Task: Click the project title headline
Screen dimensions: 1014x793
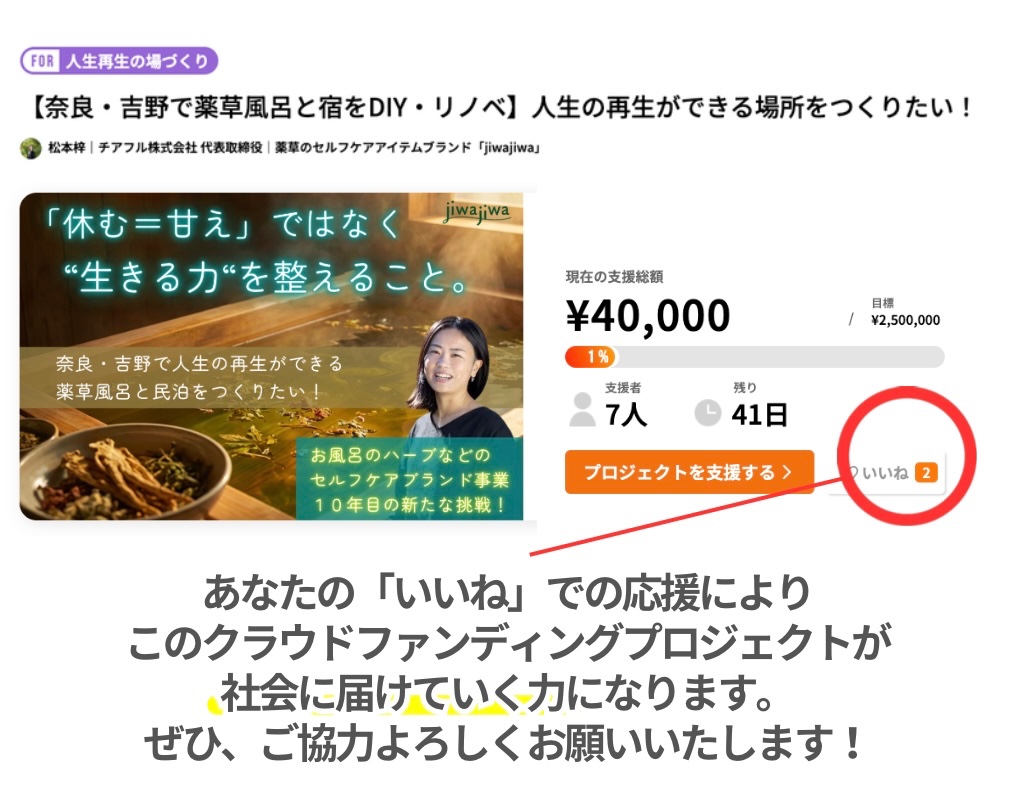Action: click(499, 107)
